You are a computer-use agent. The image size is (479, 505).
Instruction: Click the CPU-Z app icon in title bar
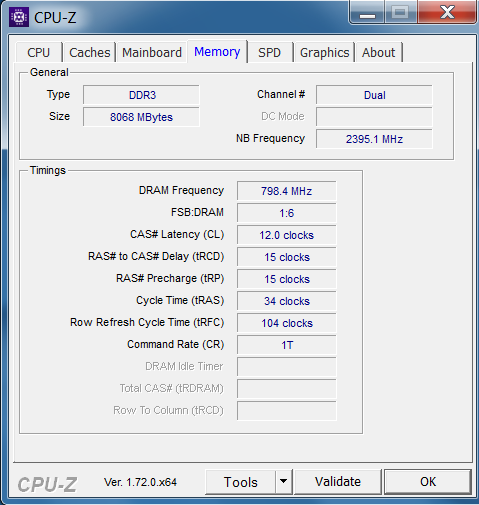[x=19, y=17]
